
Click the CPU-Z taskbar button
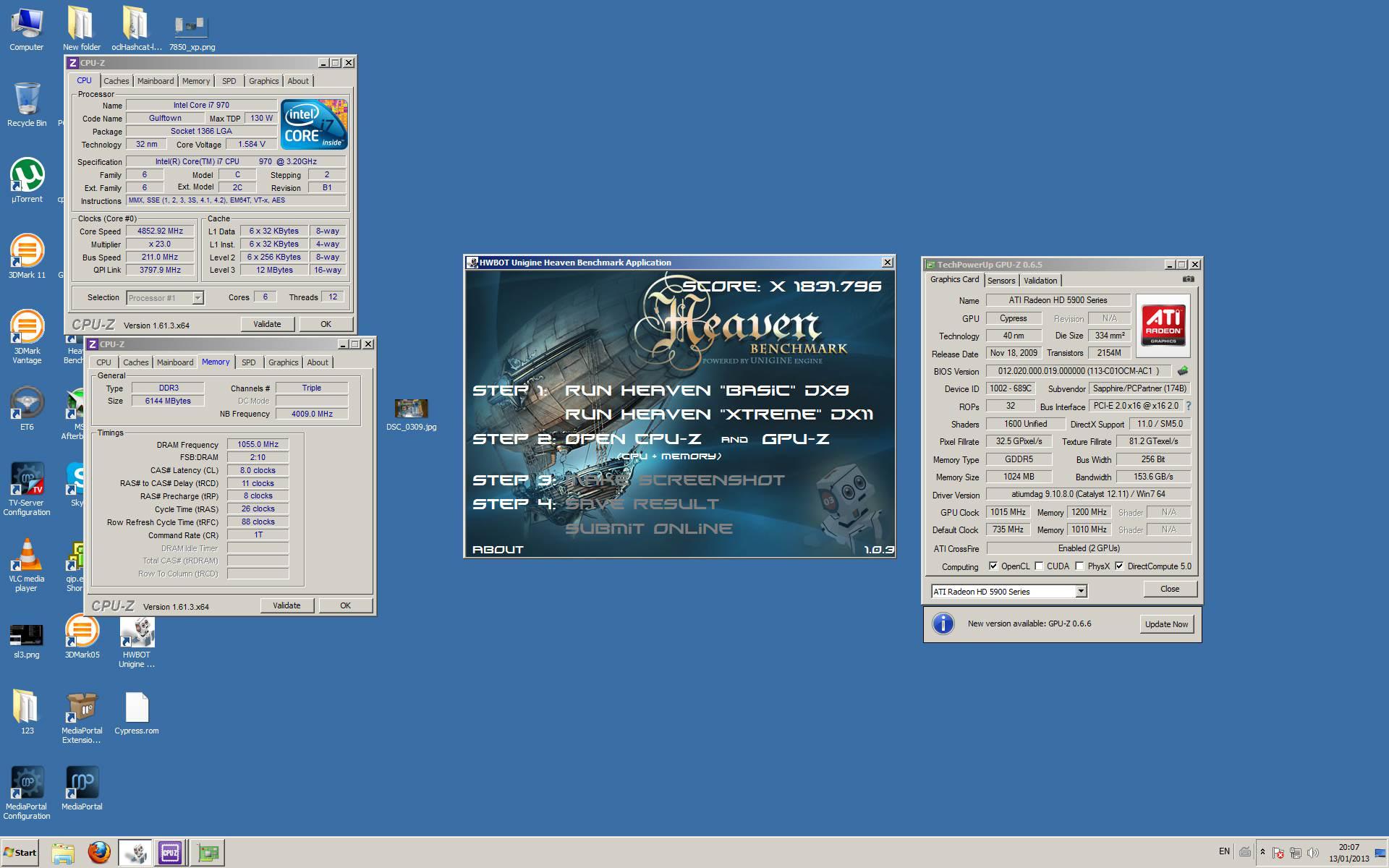[170, 852]
